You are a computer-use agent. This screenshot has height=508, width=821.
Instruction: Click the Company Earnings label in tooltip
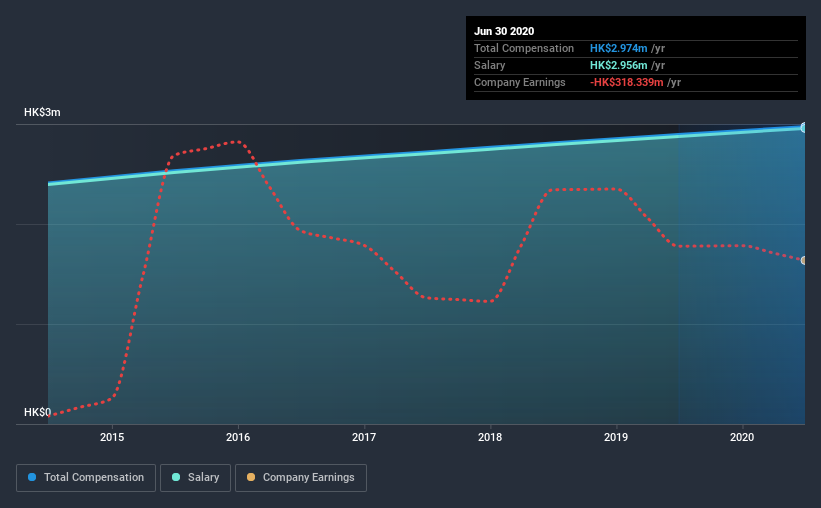[519, 82]
